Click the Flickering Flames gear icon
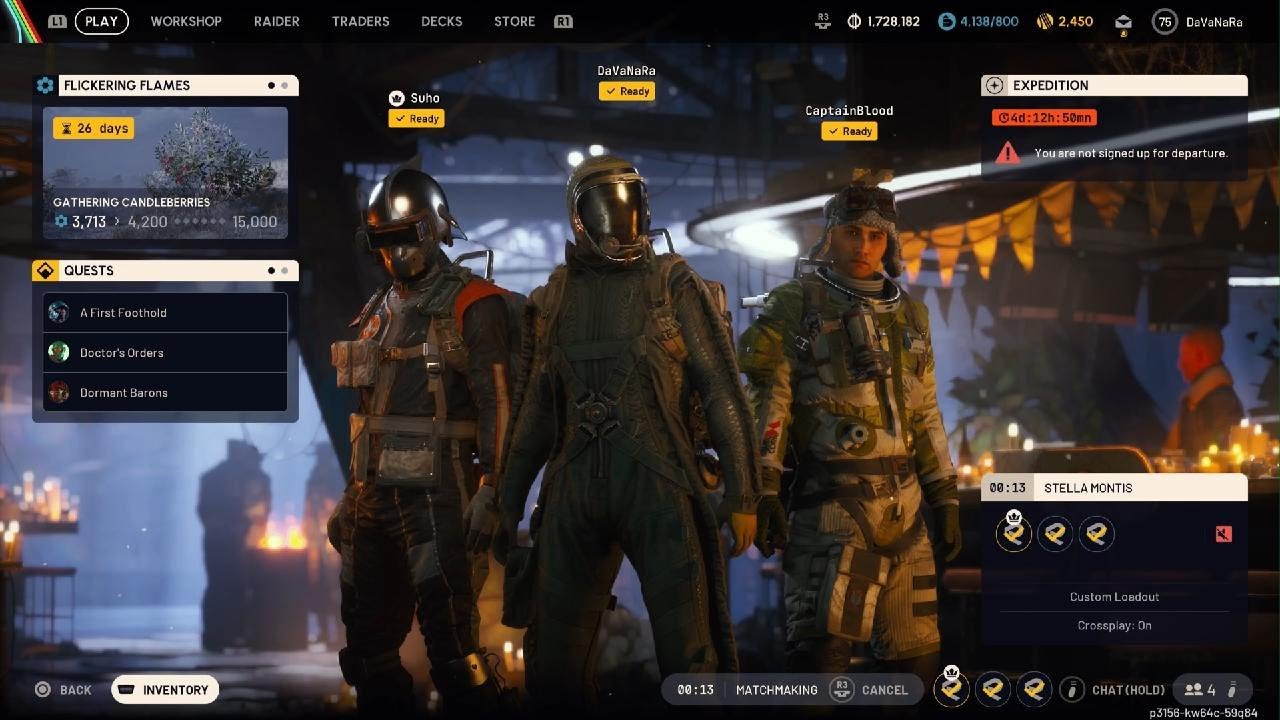This screenshot has height=720, width=1280. (x=45, y=86)
